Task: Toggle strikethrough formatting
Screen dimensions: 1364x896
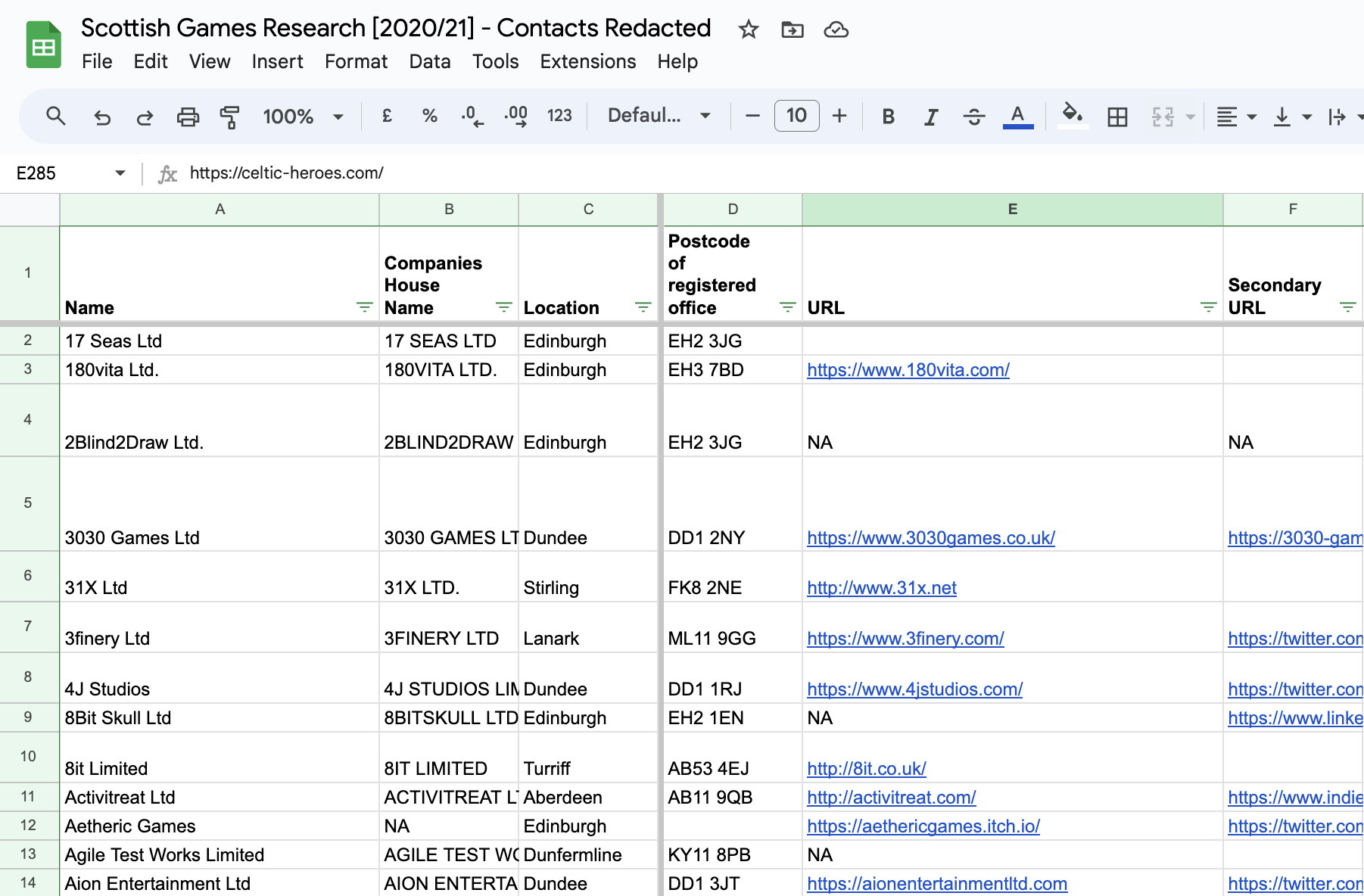Action: 974,117
